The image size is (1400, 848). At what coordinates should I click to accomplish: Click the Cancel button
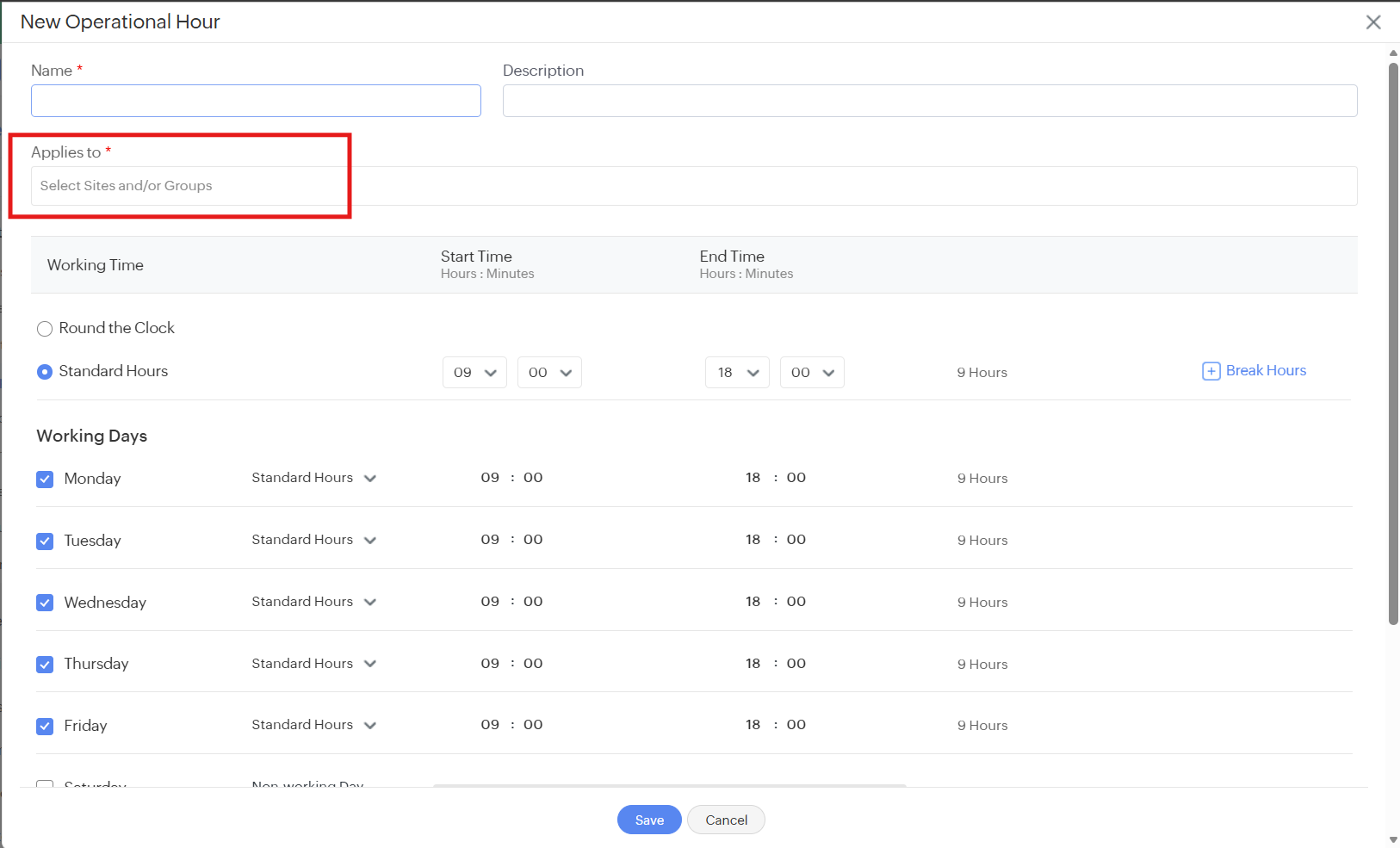point(726,820)
